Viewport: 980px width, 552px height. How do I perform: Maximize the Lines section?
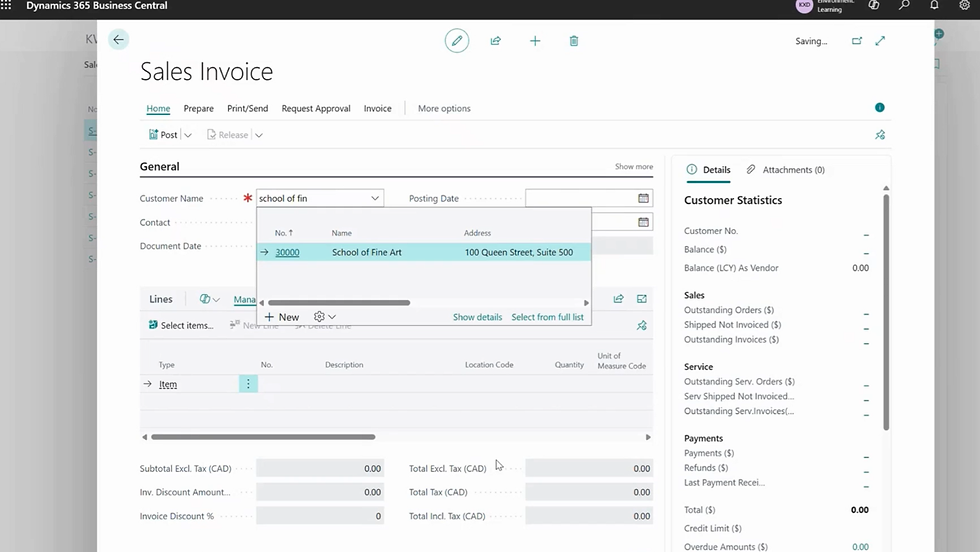pos(642,299)
